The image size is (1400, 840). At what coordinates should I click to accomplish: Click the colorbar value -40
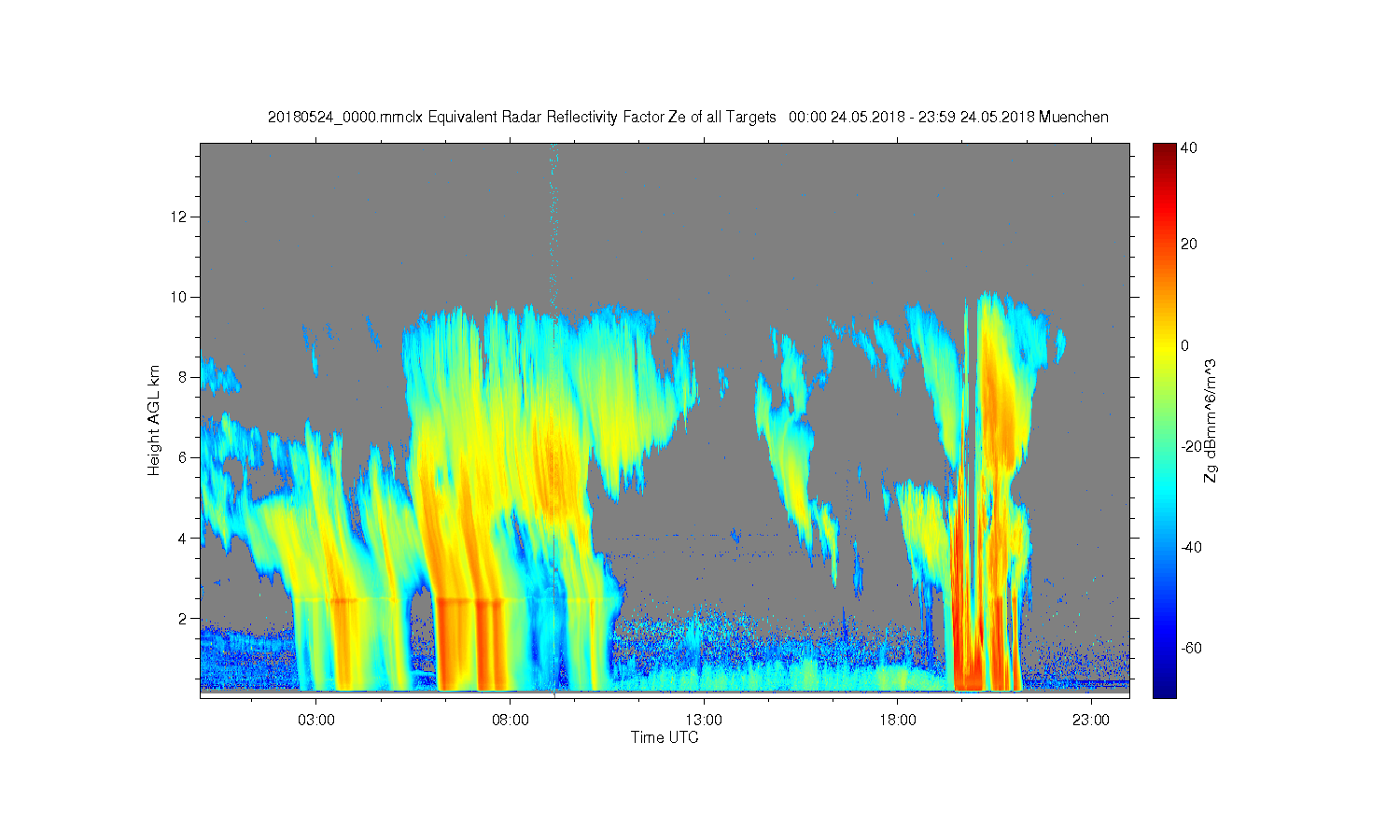tap(1192, 547)
